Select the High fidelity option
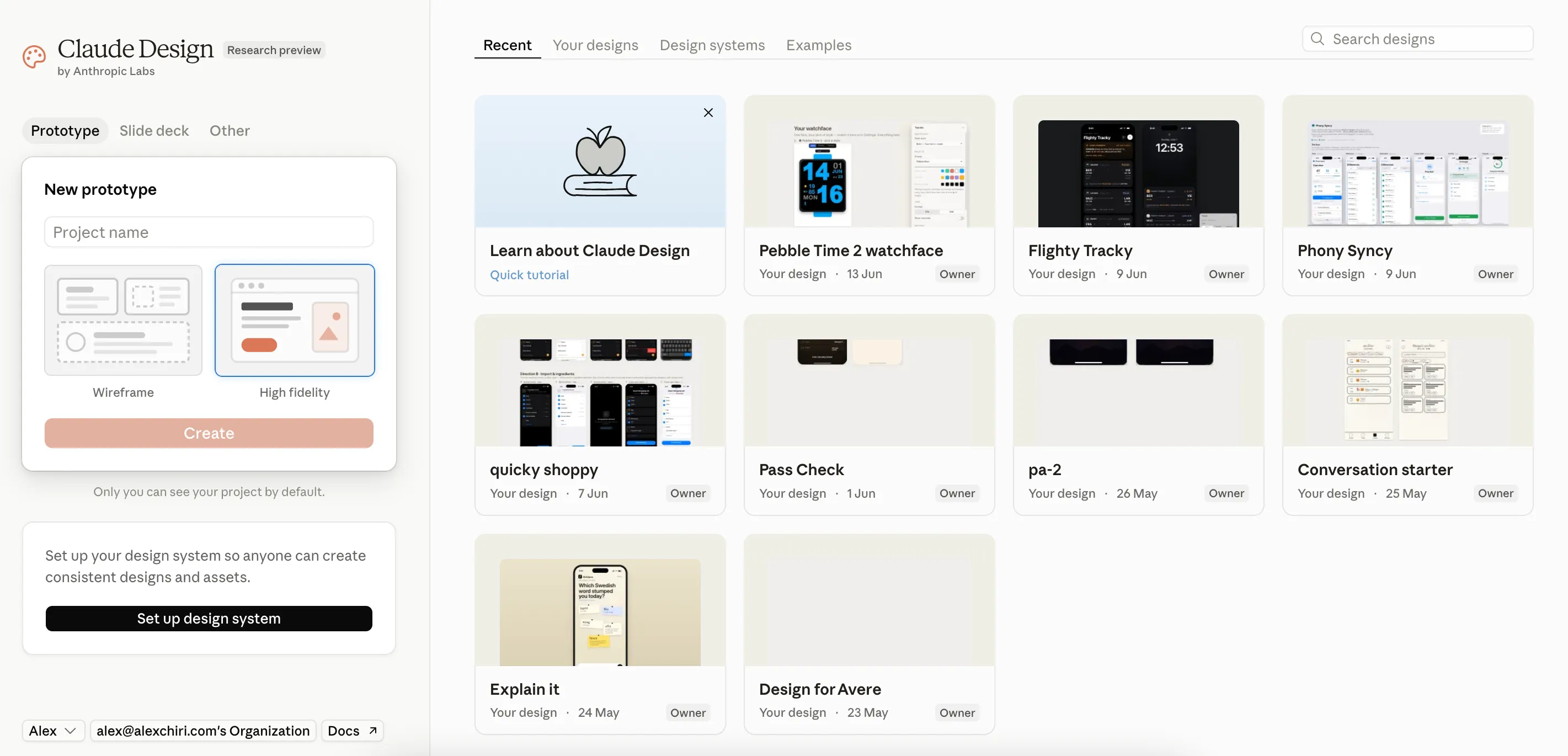The width and height of the screenshot is (1568, 756). pyautogui.click(x=295, y=320)
